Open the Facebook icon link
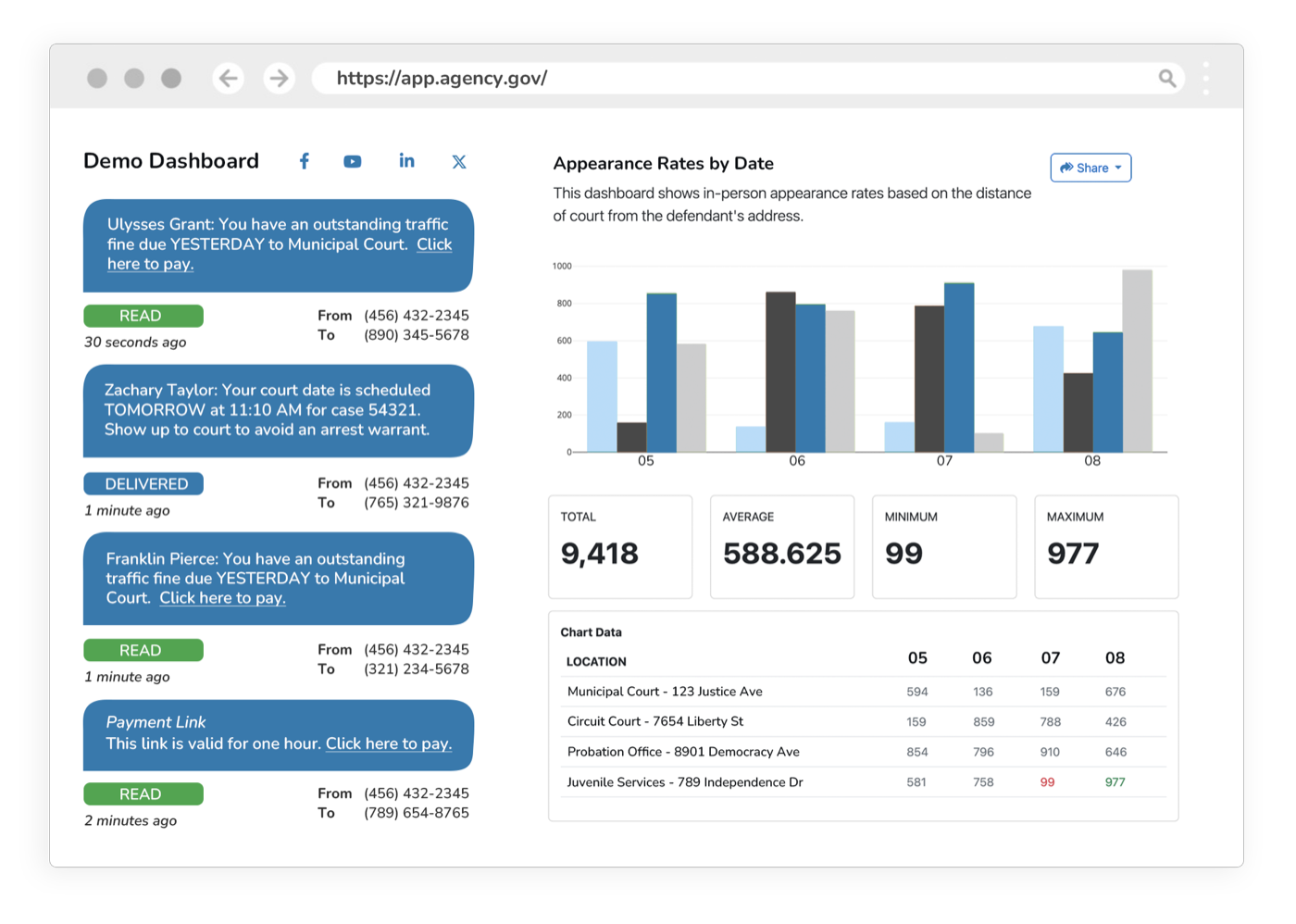 point(304,161)
